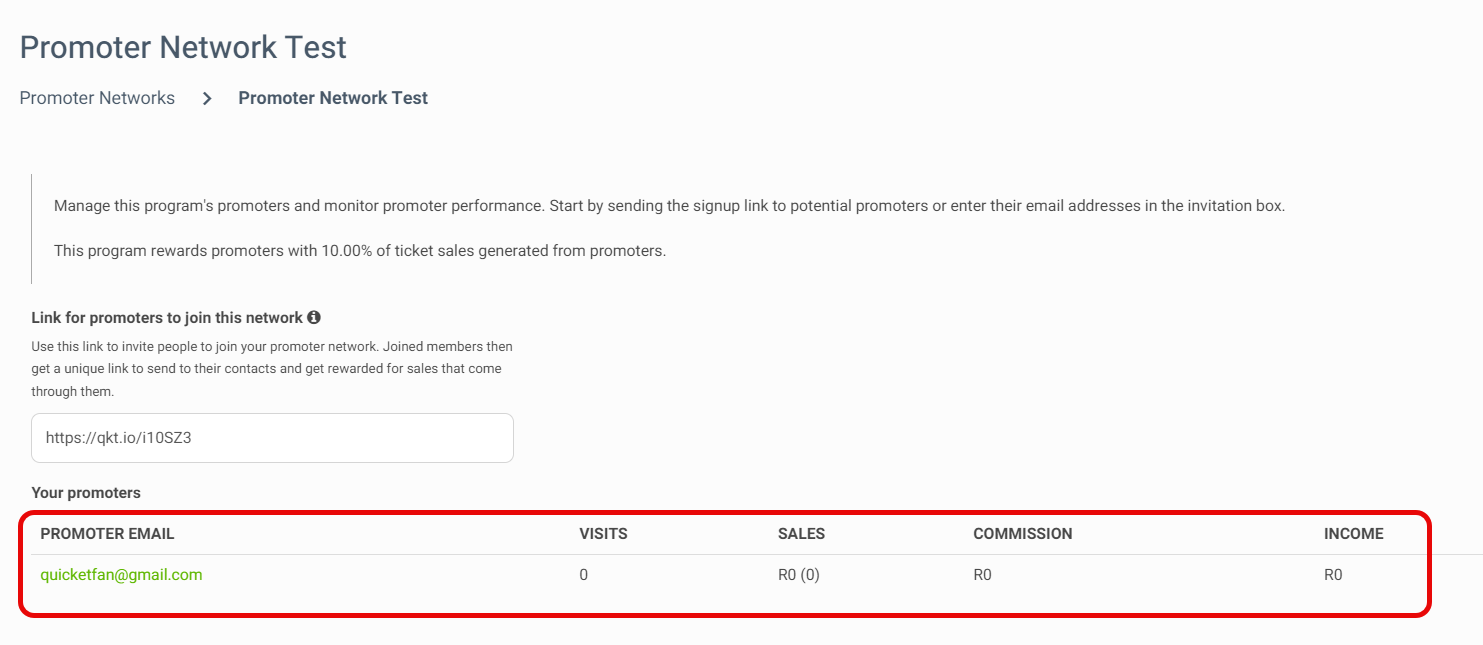Go back to Promoter Networks breadcrumb
Image resolution: width=1483 pixels, height=645 pixels.
click(97, 98)
